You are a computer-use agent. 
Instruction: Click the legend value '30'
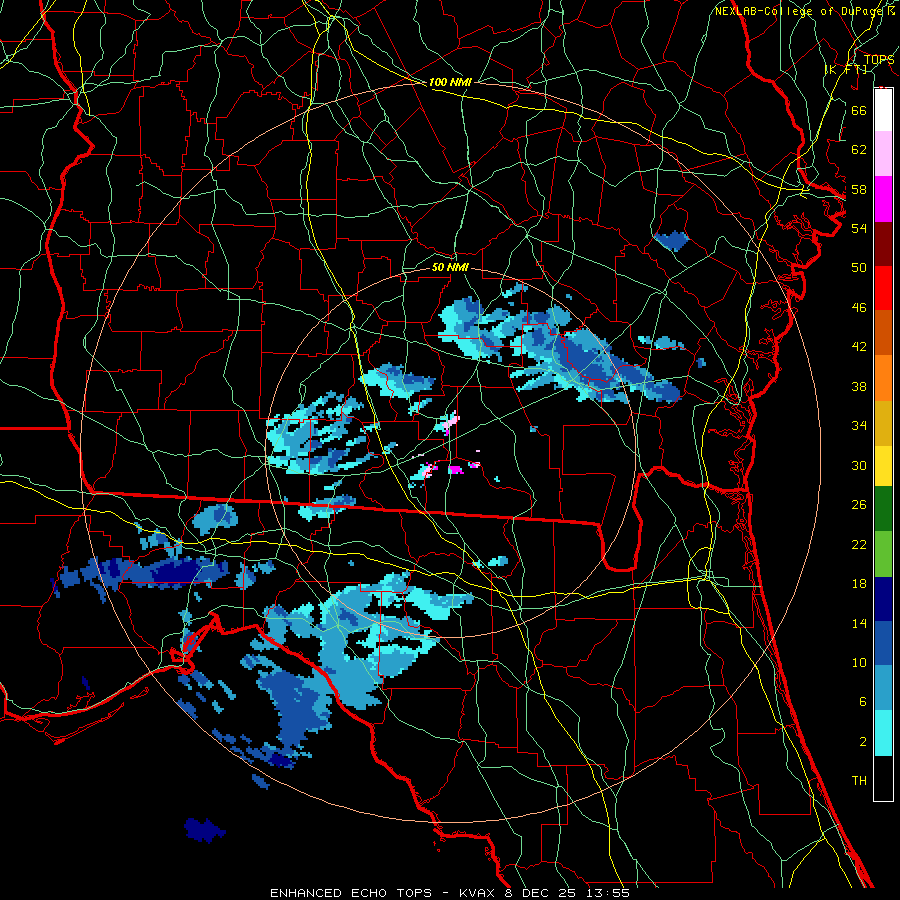point(859,465)
